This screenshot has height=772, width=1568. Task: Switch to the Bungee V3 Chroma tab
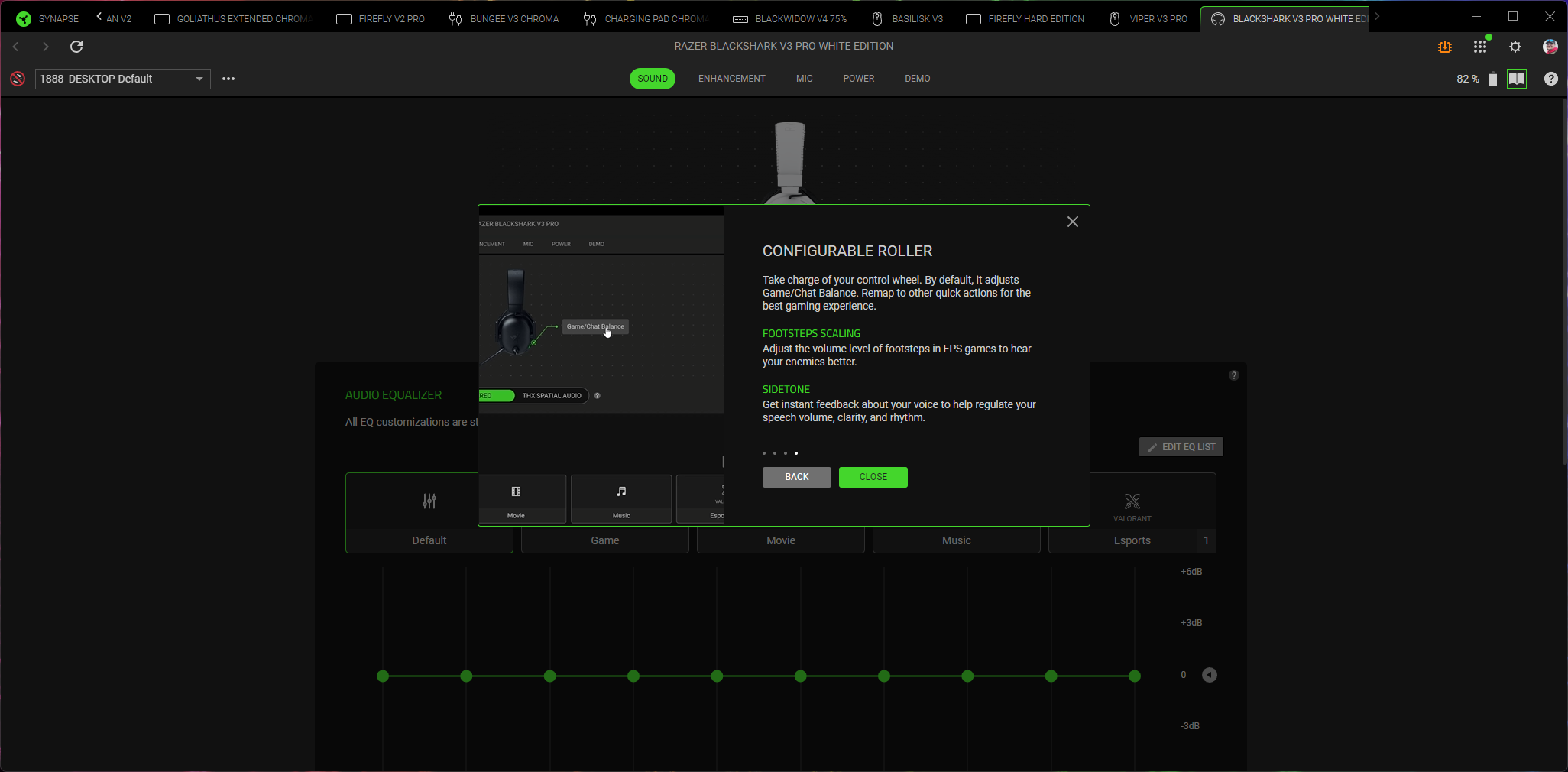click(x=504, y=18)
